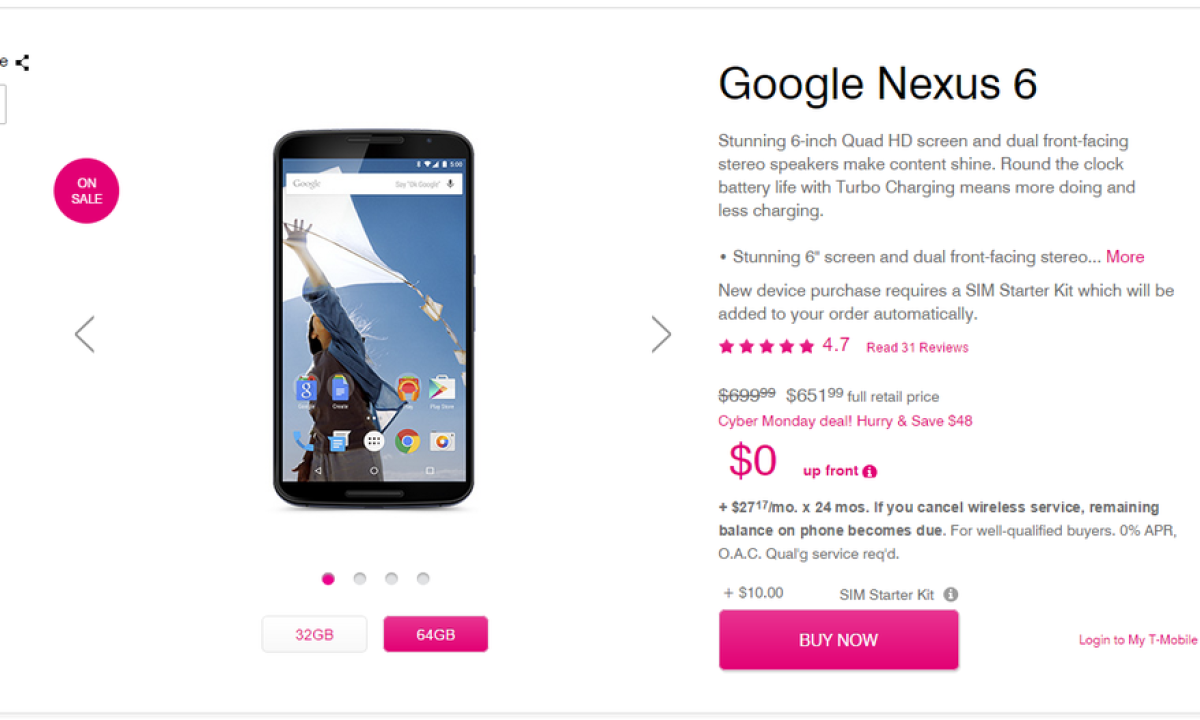Open the SIM Starter Kit info icon
1200x720 pixels.
(951, 594)
